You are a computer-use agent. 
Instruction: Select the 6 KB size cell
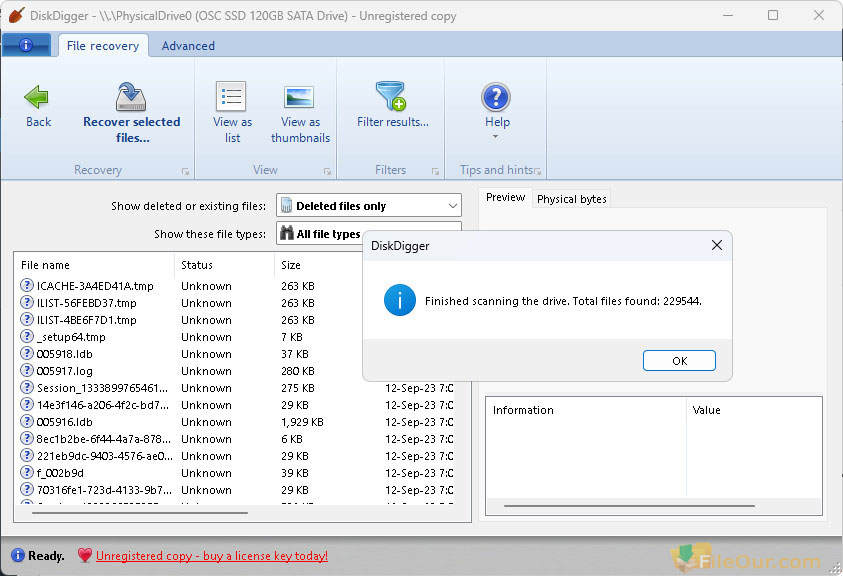[291, 439]
